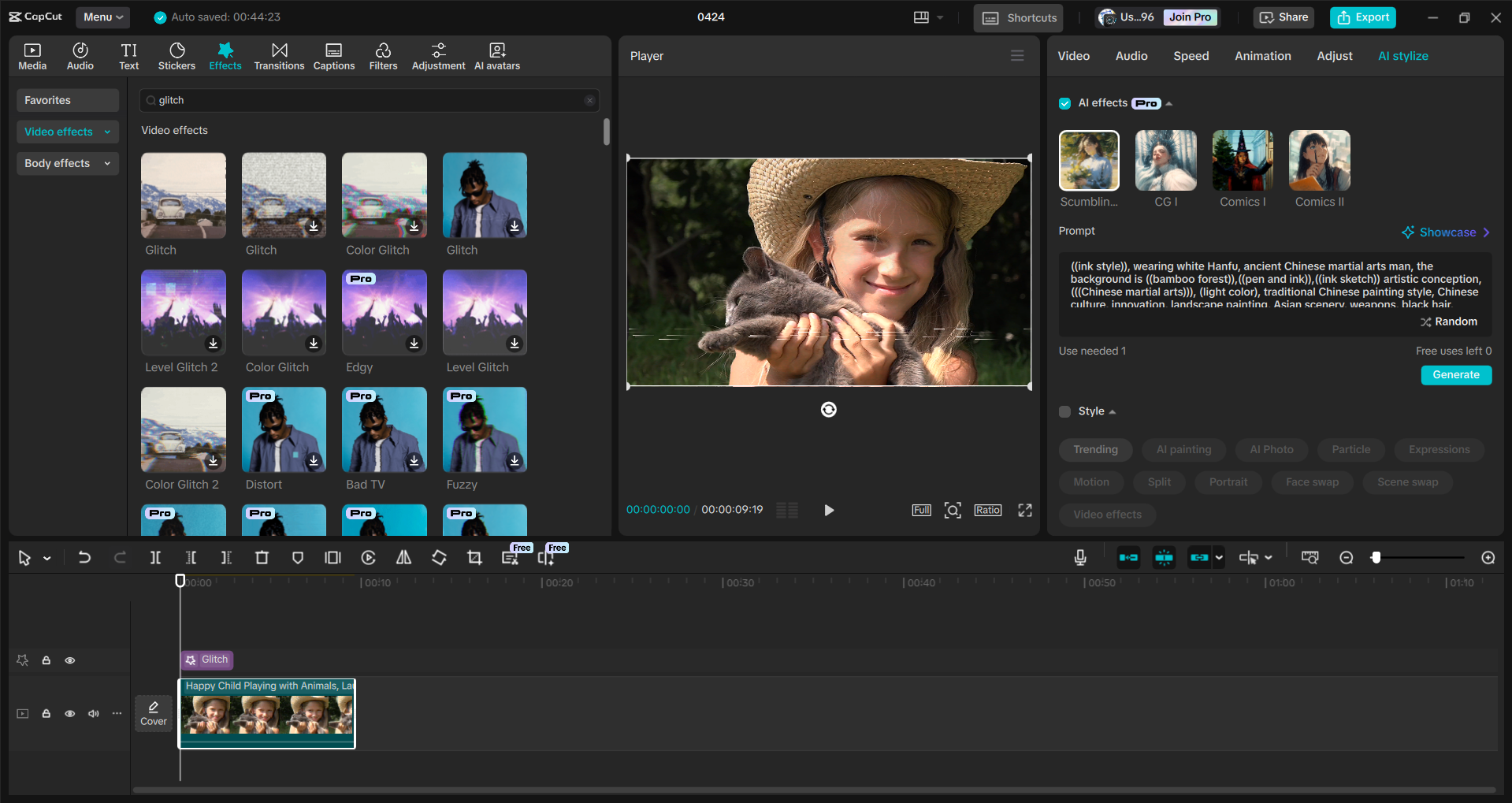This screenshot has width=1512, height=803.
Task: Click the Delete clip trash icon
Action: [x=262, y=558]
